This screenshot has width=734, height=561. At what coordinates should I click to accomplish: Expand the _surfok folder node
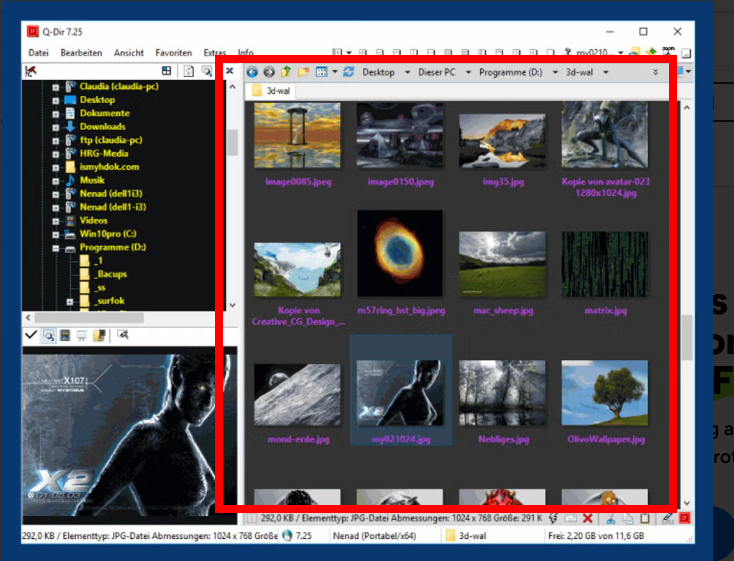point(70,302)
